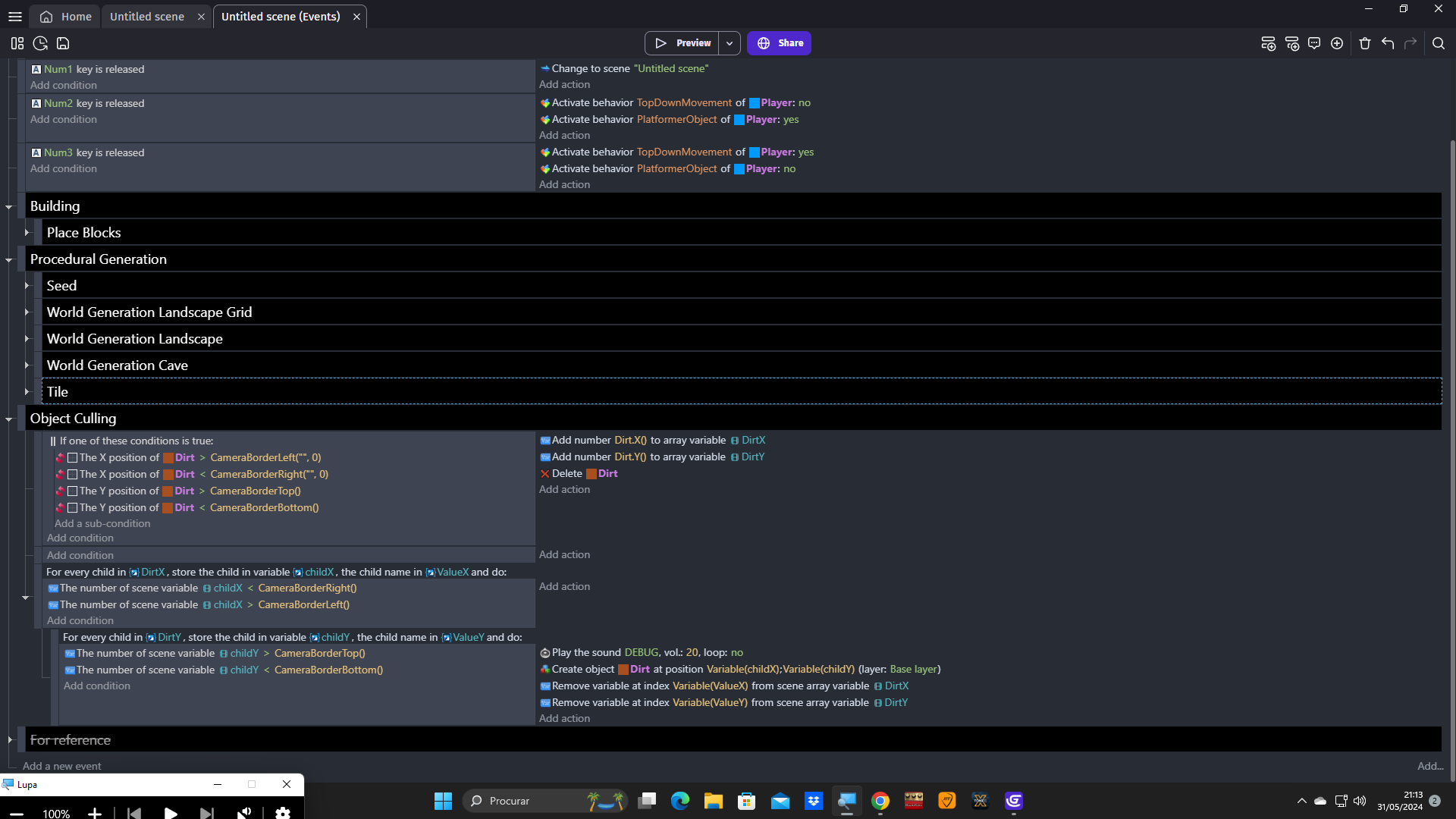The height and width of the screenshot is (819, 1456).
Task: Click Add a new event link
Action: pyautogui.click(x=61, y=766)
